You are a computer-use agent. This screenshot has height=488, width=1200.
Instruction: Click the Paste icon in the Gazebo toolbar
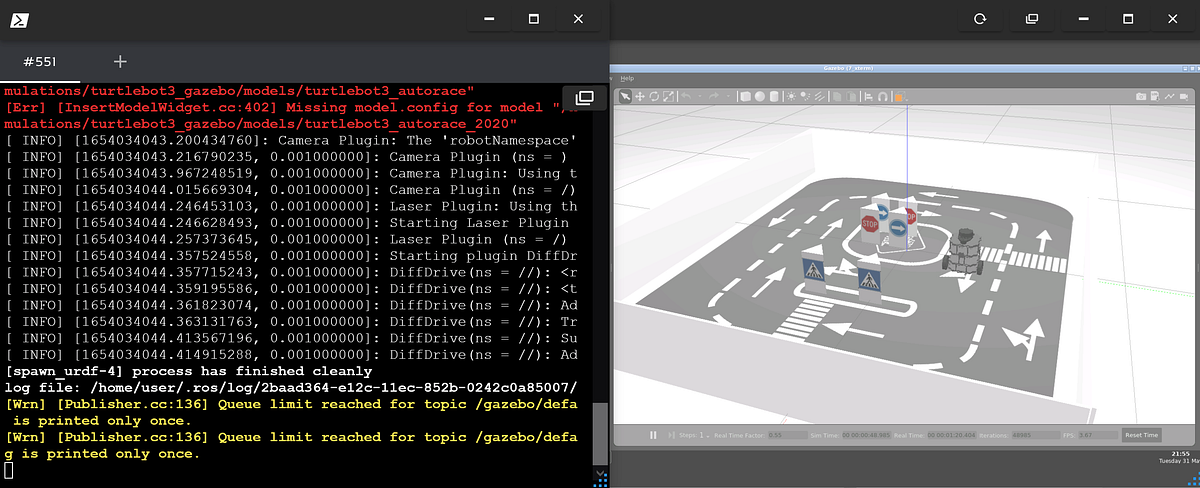852,96
